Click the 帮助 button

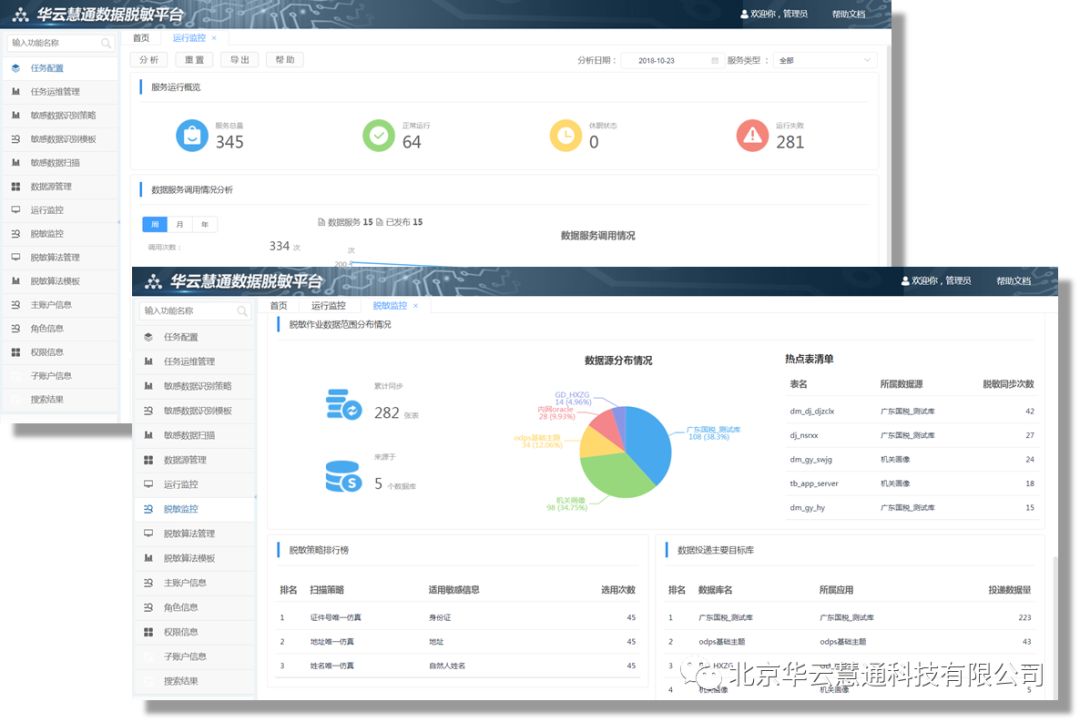[x=285, y=60]
